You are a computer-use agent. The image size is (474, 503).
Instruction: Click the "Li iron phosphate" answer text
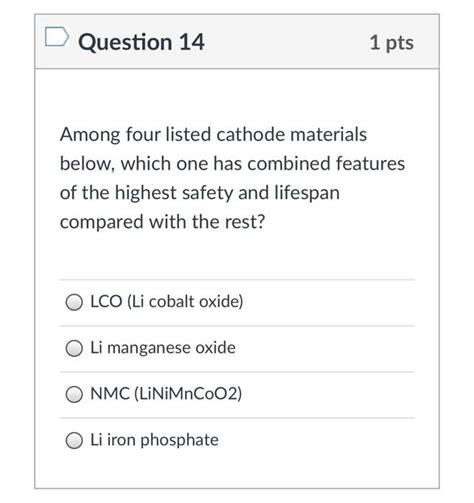pos(154,440)
